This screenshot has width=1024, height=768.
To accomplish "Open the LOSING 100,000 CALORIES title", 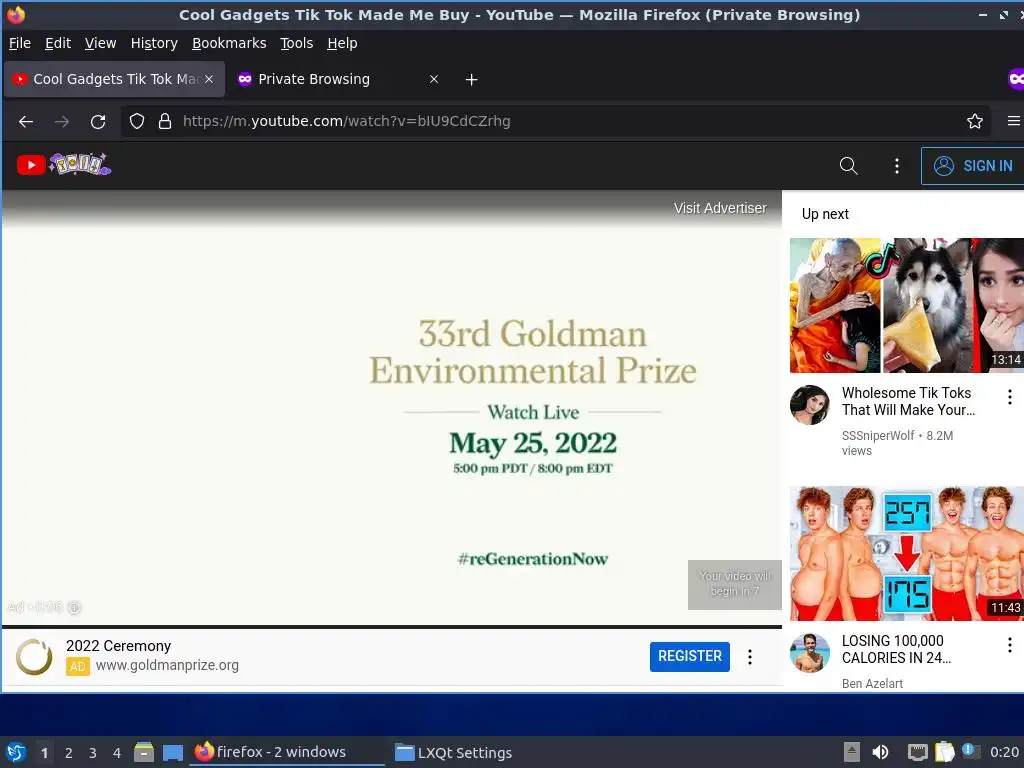I will click(x=896, y=649).
